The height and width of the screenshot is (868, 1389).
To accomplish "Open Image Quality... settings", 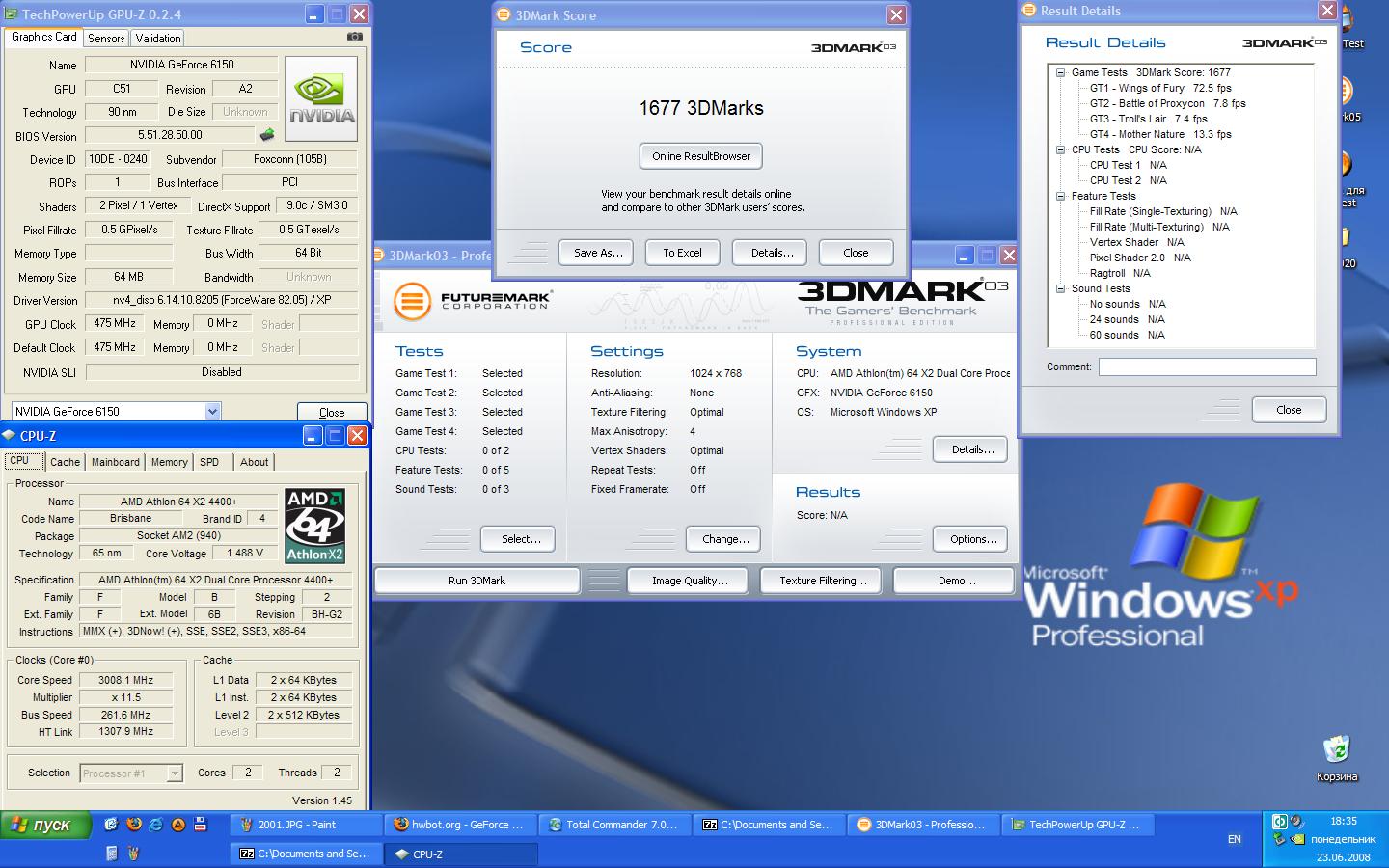I will pos(689,581).
